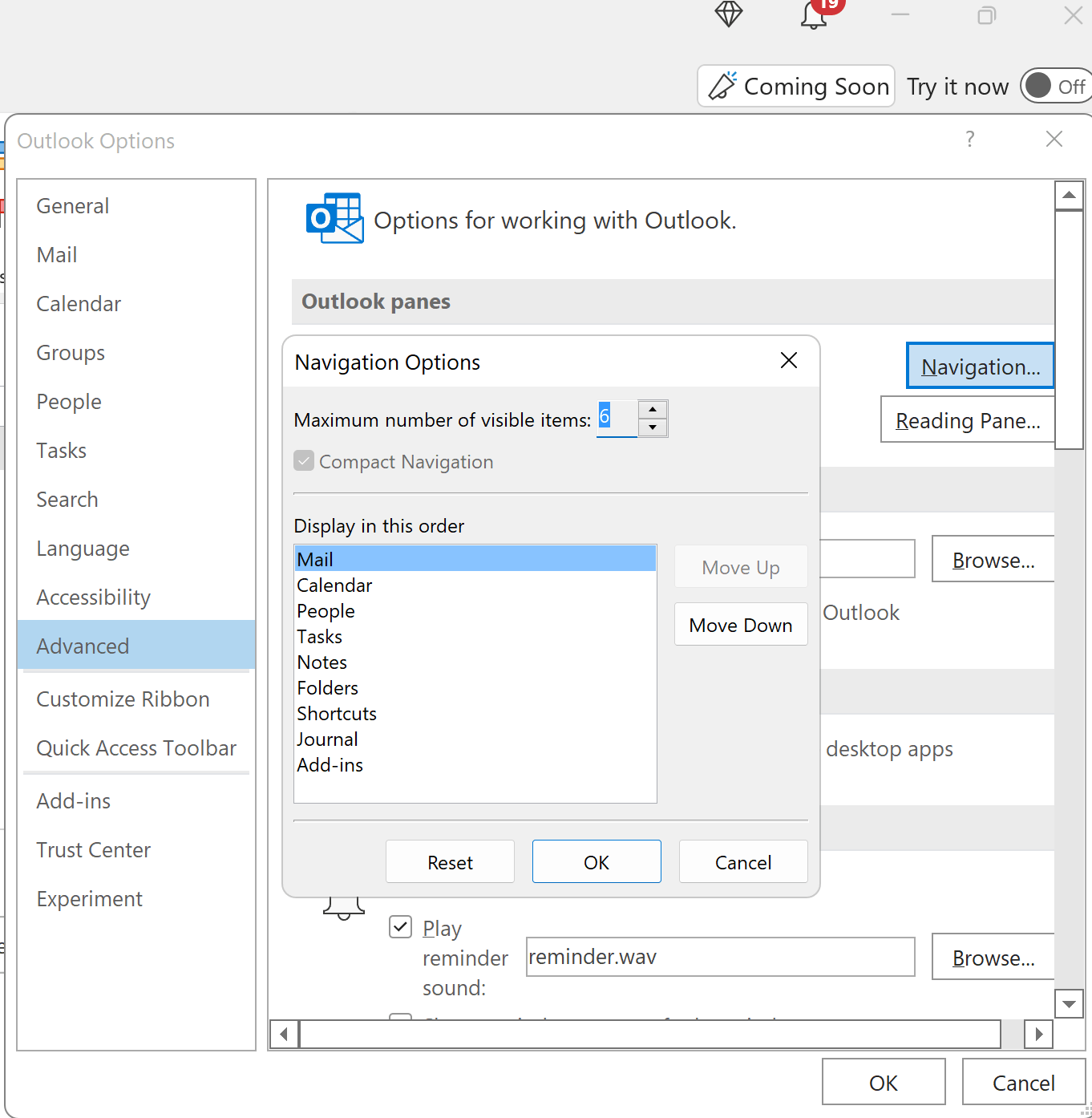Image resolution: width=1092 pixels, height=1118 pixels.
Task: Decrease maximum visible items with down arrow
Action: [653, 427]
